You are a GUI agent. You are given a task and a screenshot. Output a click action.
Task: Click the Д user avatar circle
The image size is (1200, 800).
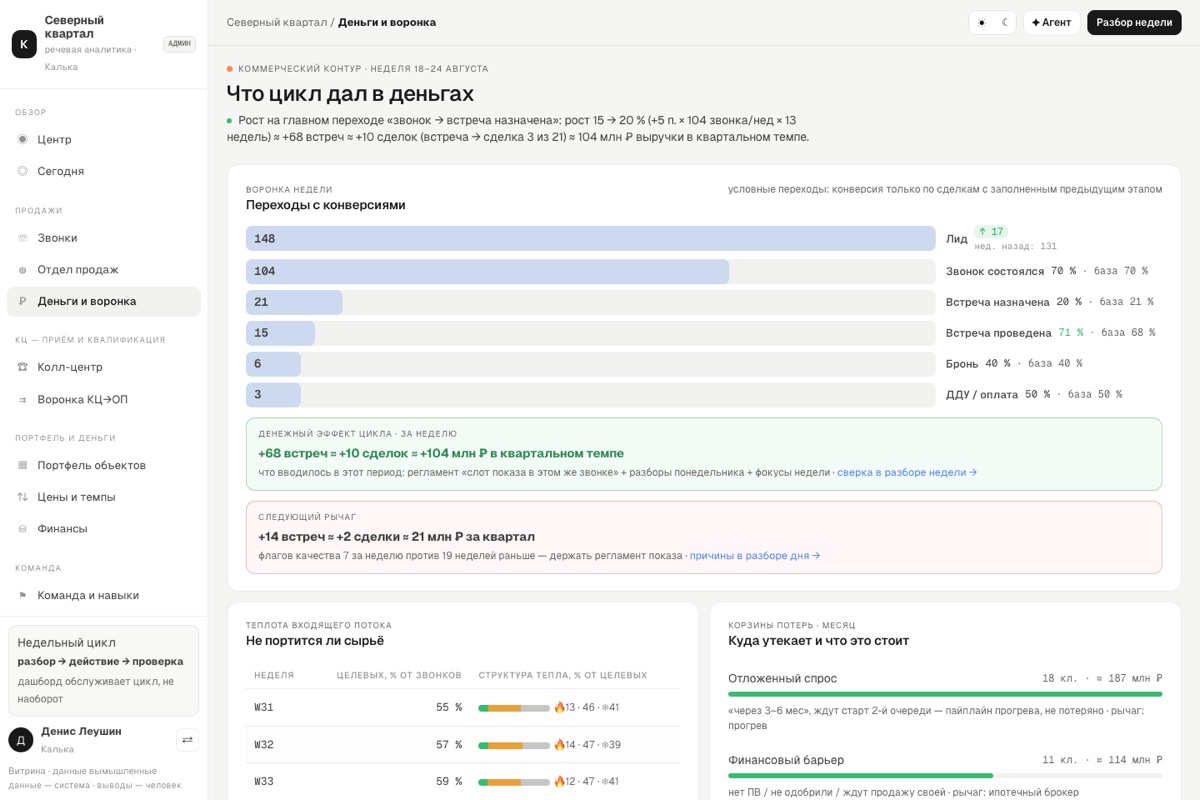(x=21, y=740)
